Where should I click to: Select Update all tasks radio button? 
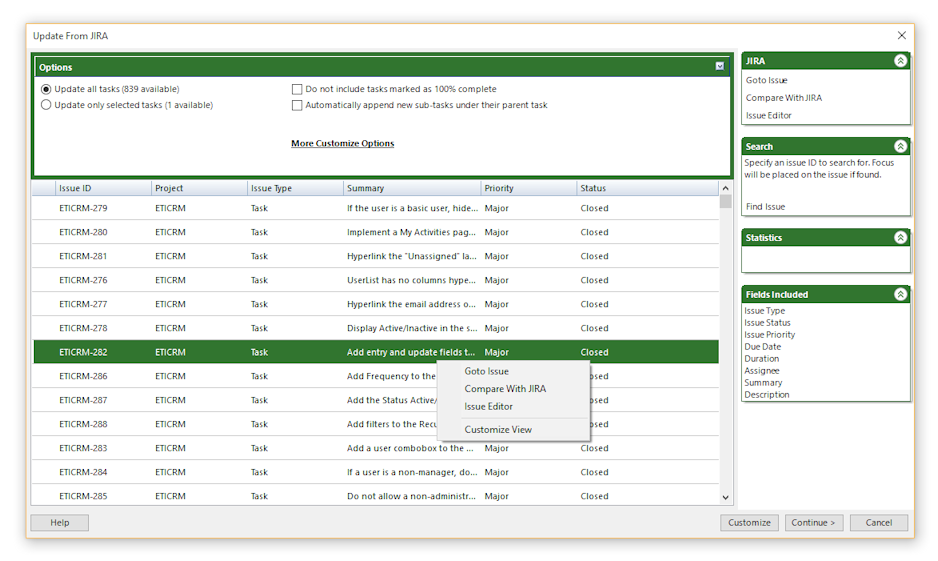point(46,89)
